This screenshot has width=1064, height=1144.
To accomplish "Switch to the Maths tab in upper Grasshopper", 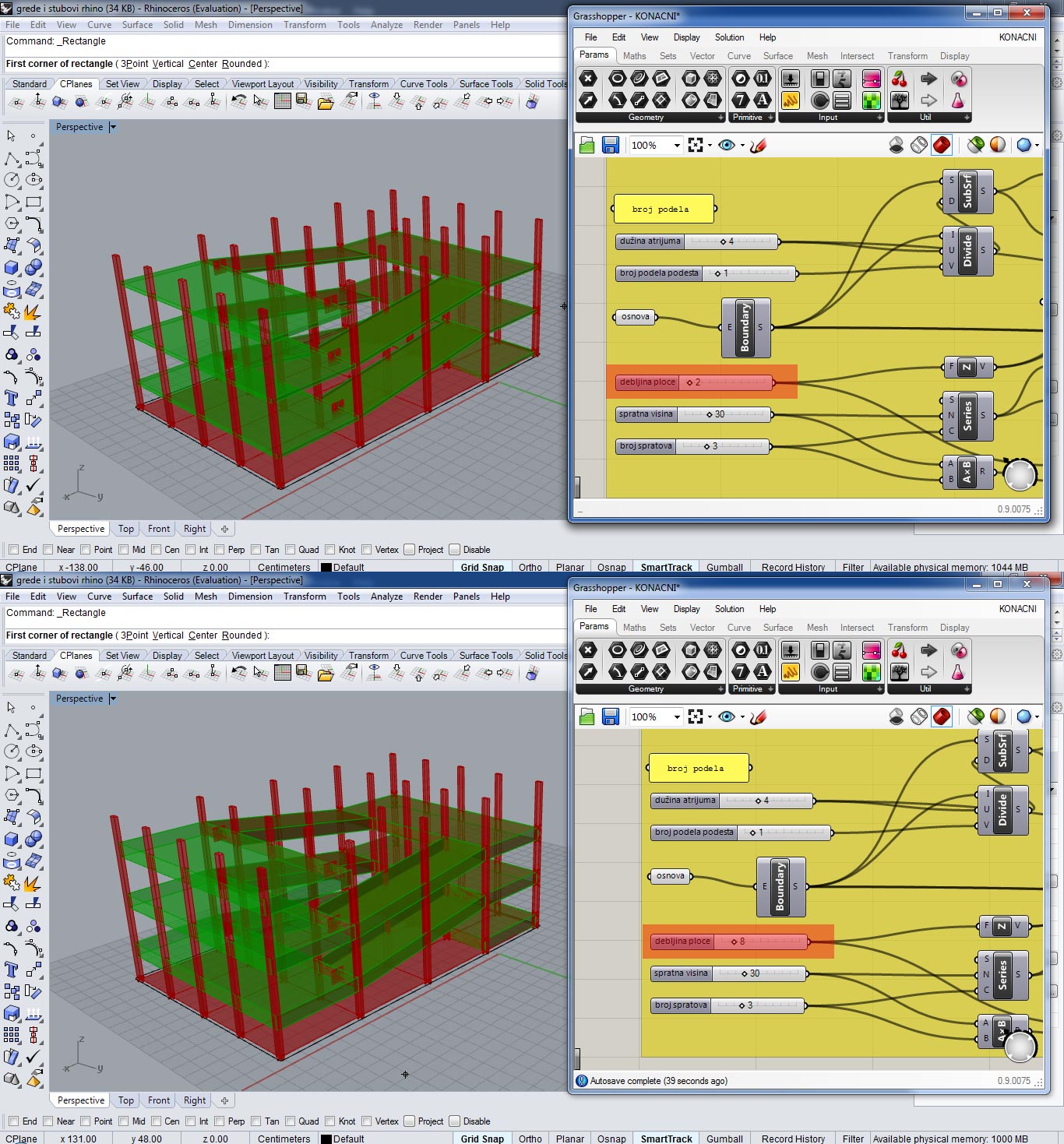I will click(634, 56).
